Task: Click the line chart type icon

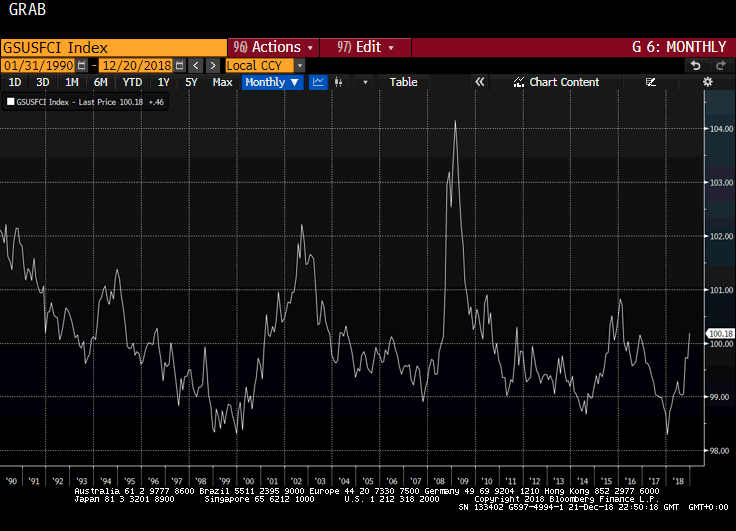Action: coord(319,82)
